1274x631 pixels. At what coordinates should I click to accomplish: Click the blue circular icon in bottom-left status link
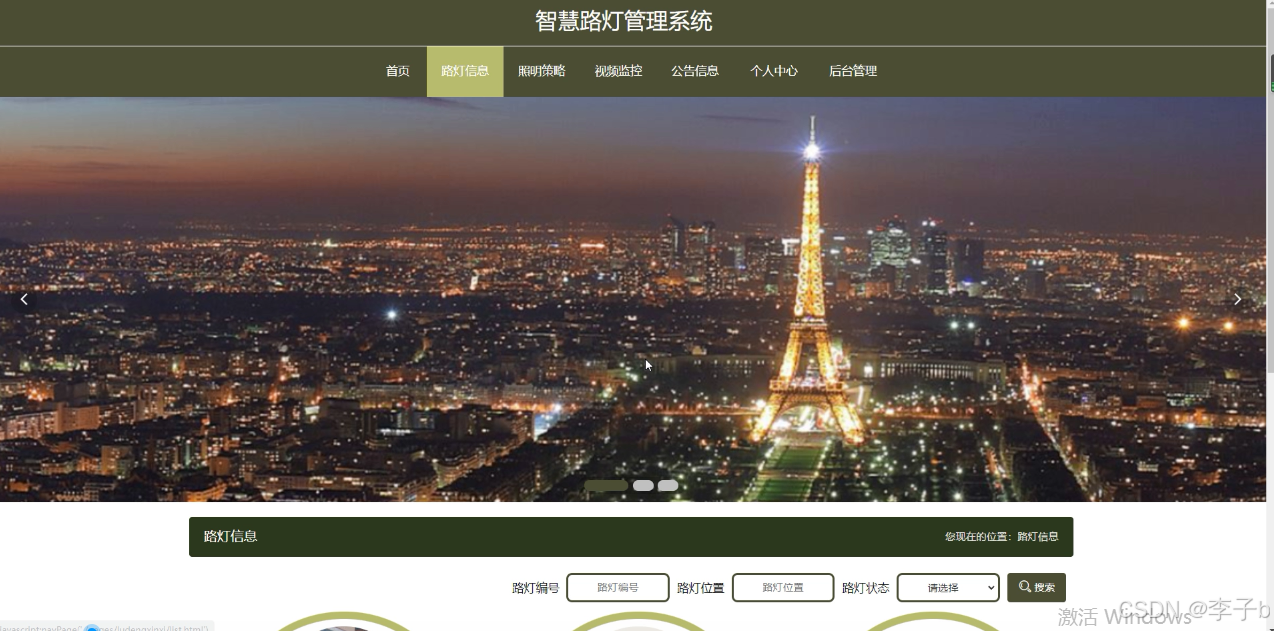click(93, 627)
